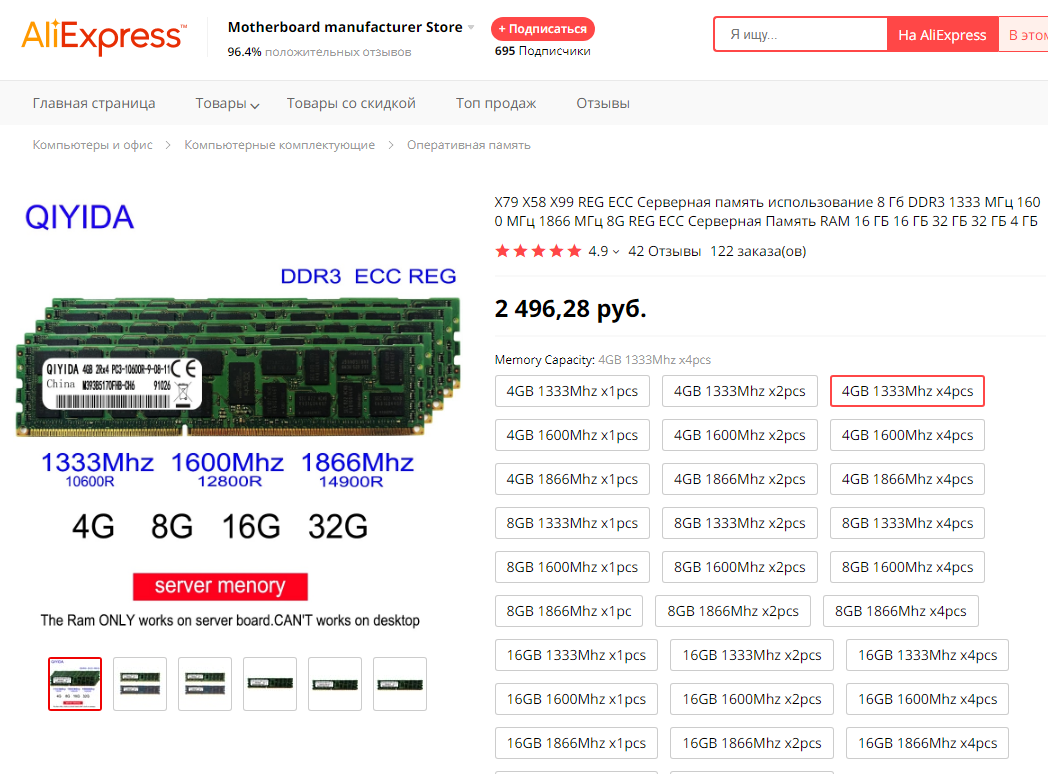
Task: Search within this store button 'В этом'
Action: coord(1024,34)
